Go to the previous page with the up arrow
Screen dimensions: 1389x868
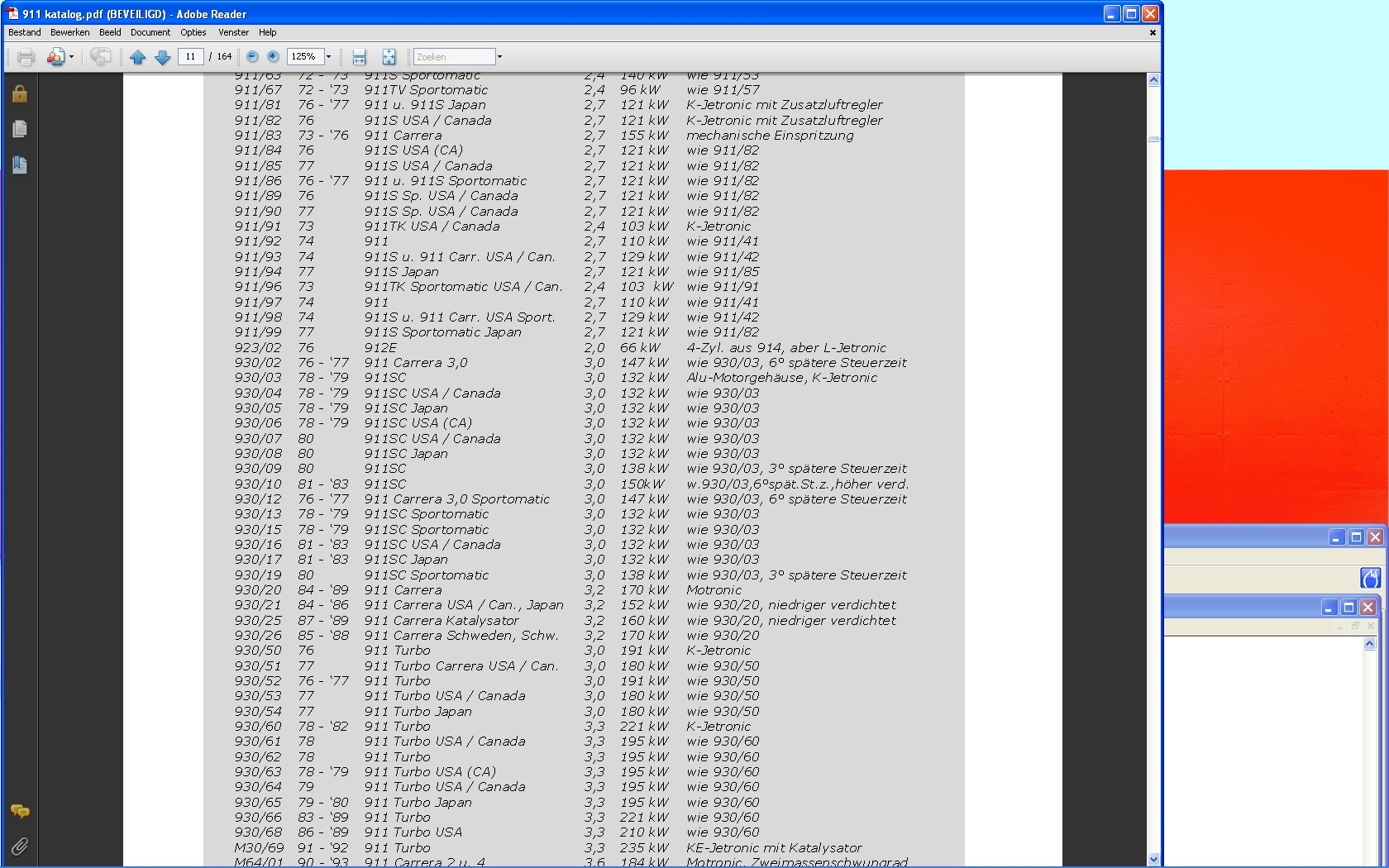pyautogui.click(x=138, y=57)
